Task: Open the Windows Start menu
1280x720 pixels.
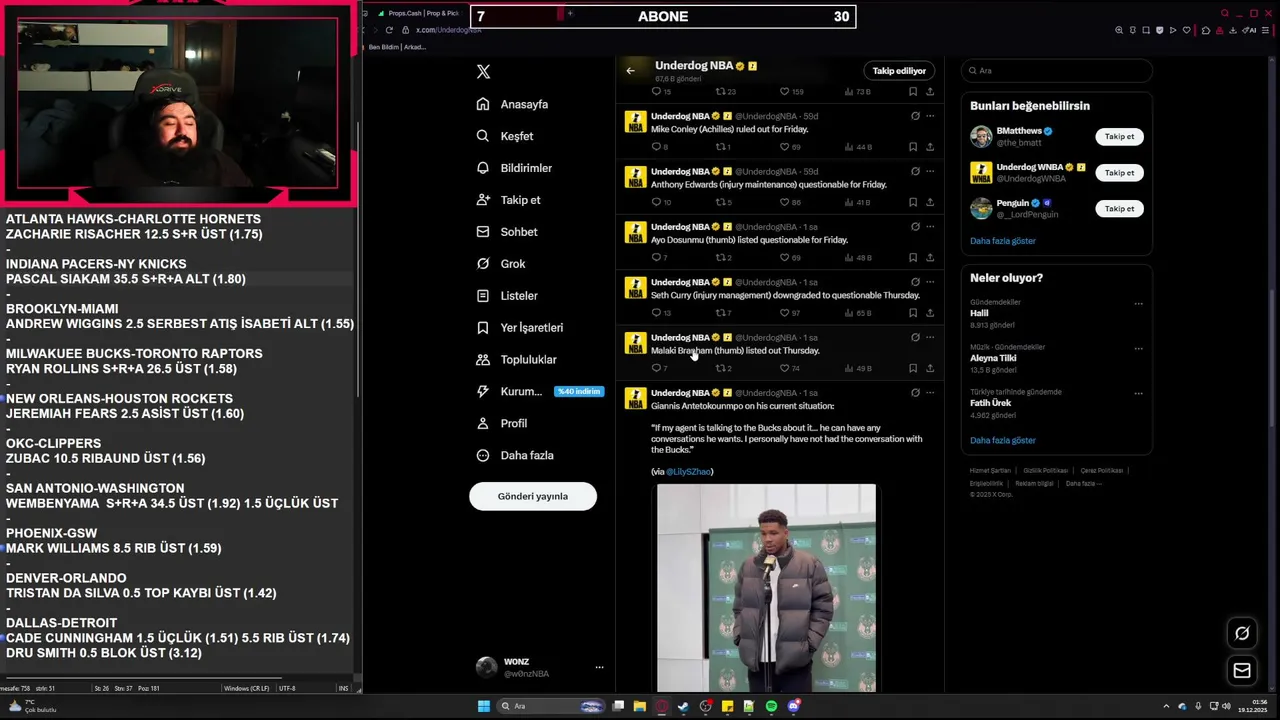Action: click(x=484, y=706)
